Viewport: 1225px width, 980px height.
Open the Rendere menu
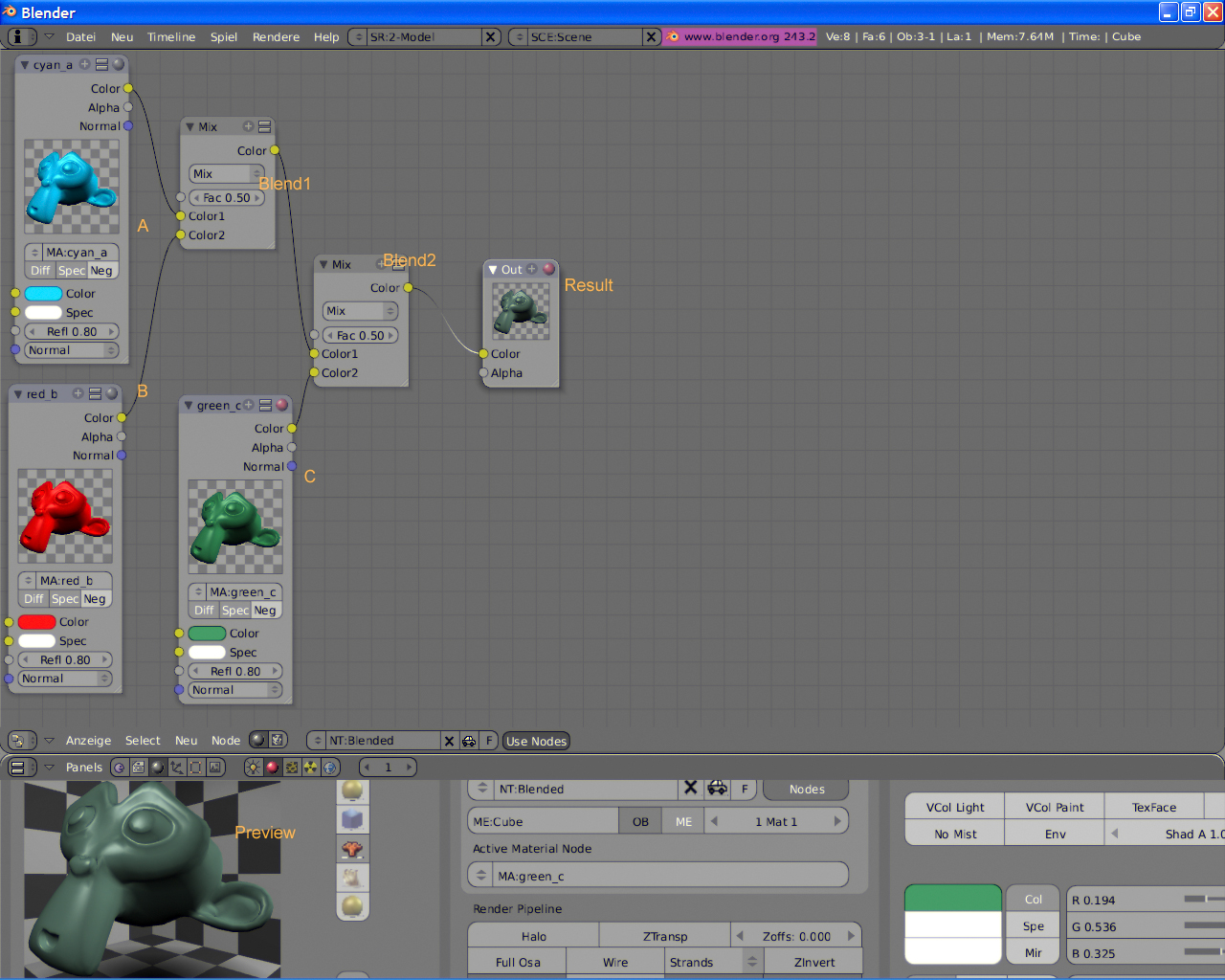tap(276, 37)
